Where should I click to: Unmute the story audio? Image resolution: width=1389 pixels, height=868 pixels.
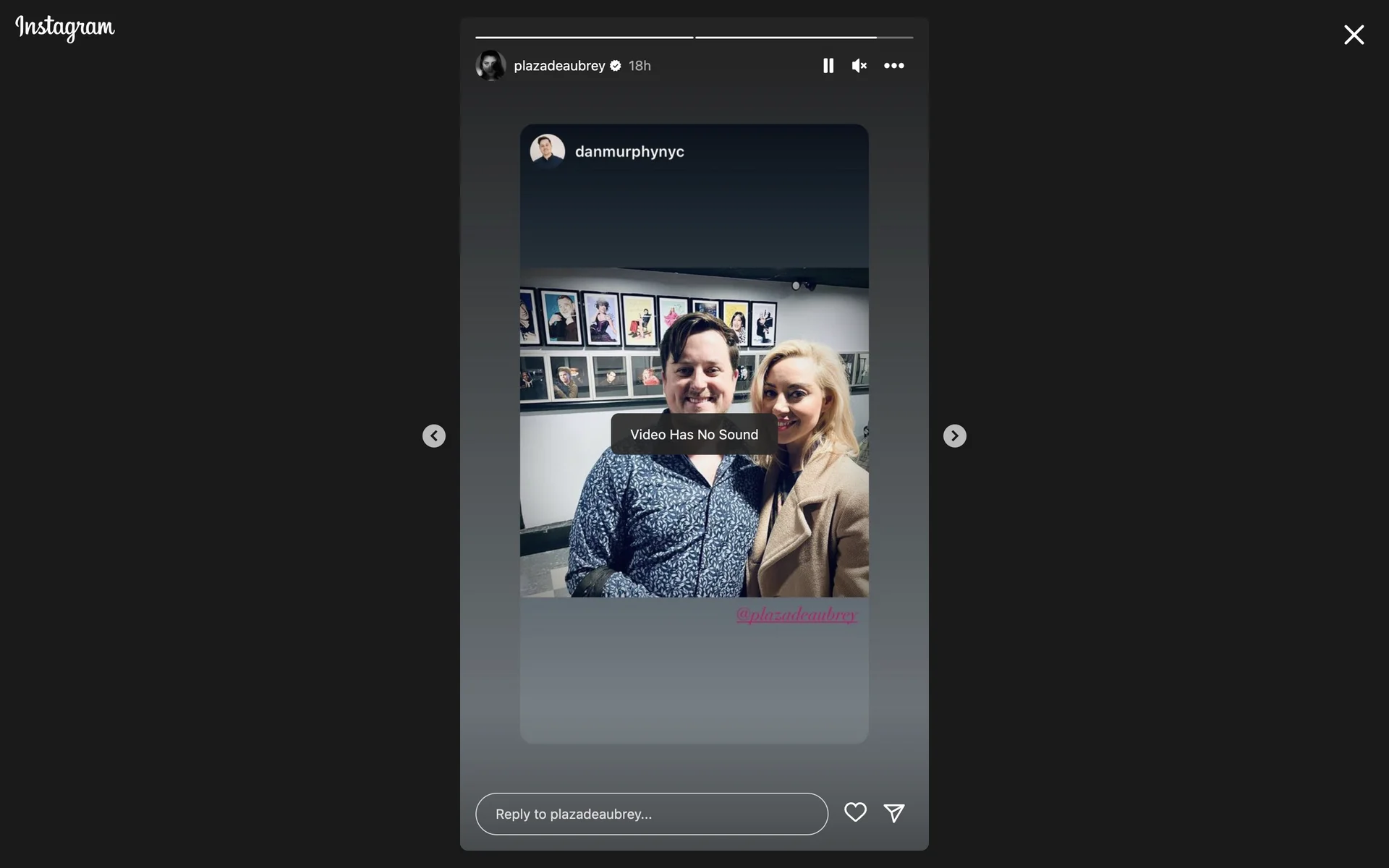pos(859,66)
